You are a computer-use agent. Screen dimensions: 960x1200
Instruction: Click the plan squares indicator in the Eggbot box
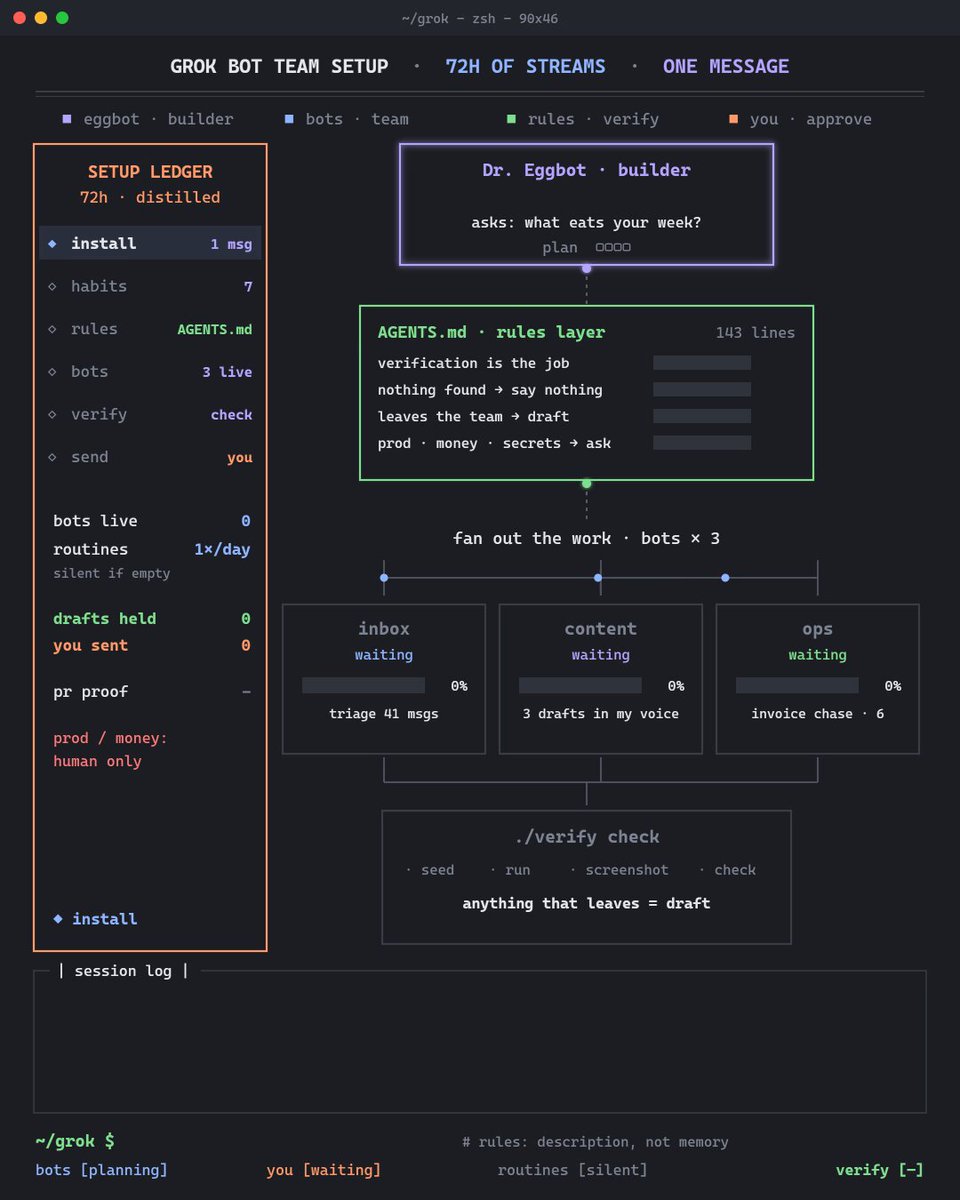(x=613, y=247)
